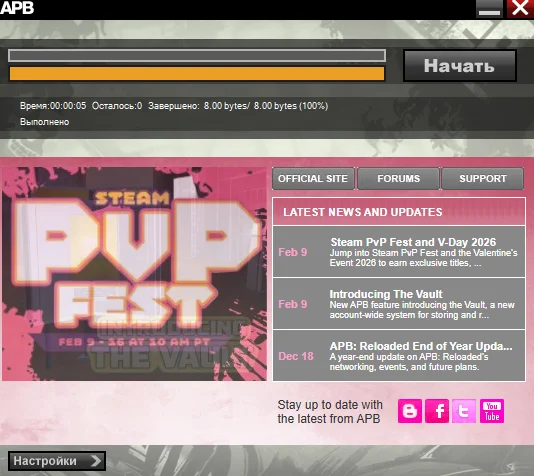534x476 pixels.
Task: Open Steam PvP Fest and V-Day 2026 news
Action: click(x=399, y=252)
